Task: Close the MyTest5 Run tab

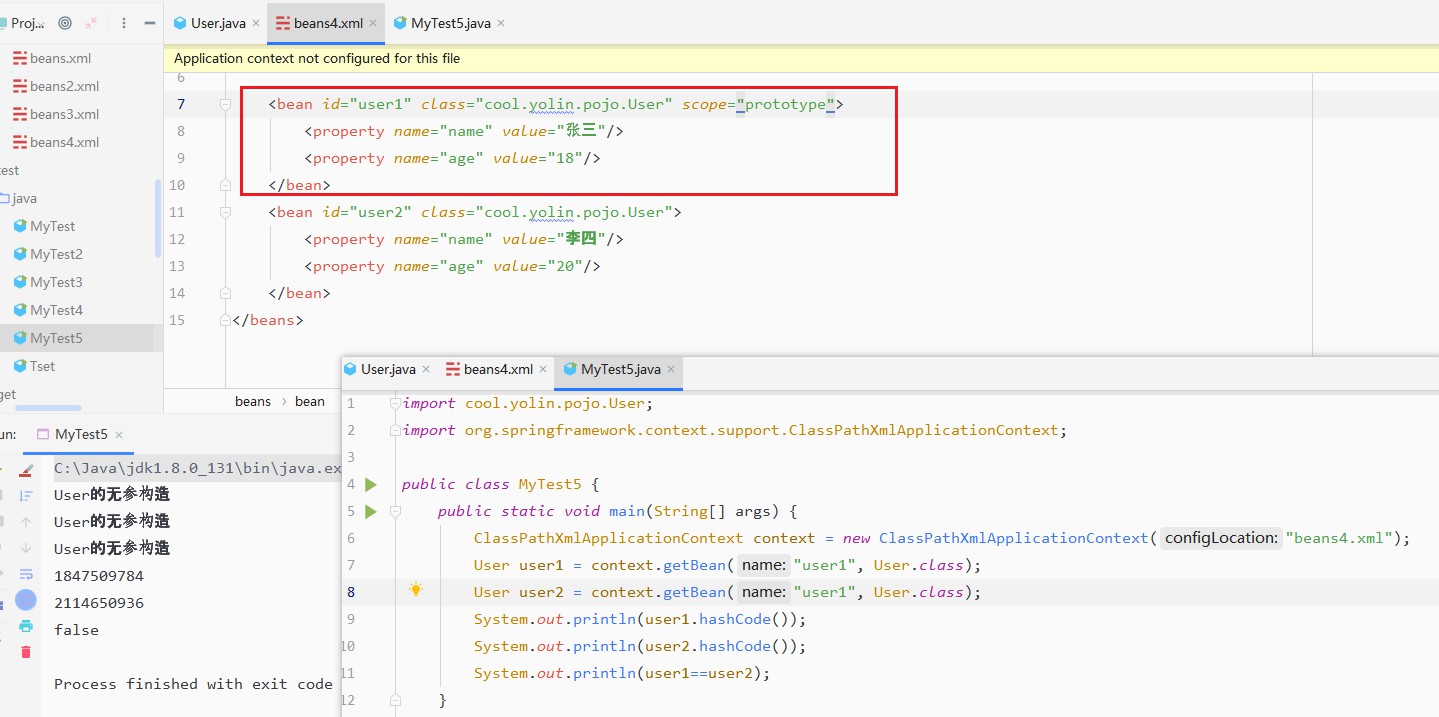Action: point(118,434)
